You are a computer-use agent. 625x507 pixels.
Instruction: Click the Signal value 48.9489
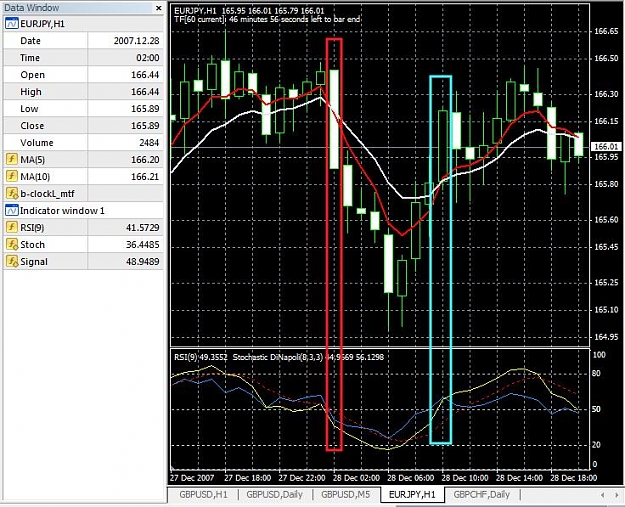(x=142, y=261)
